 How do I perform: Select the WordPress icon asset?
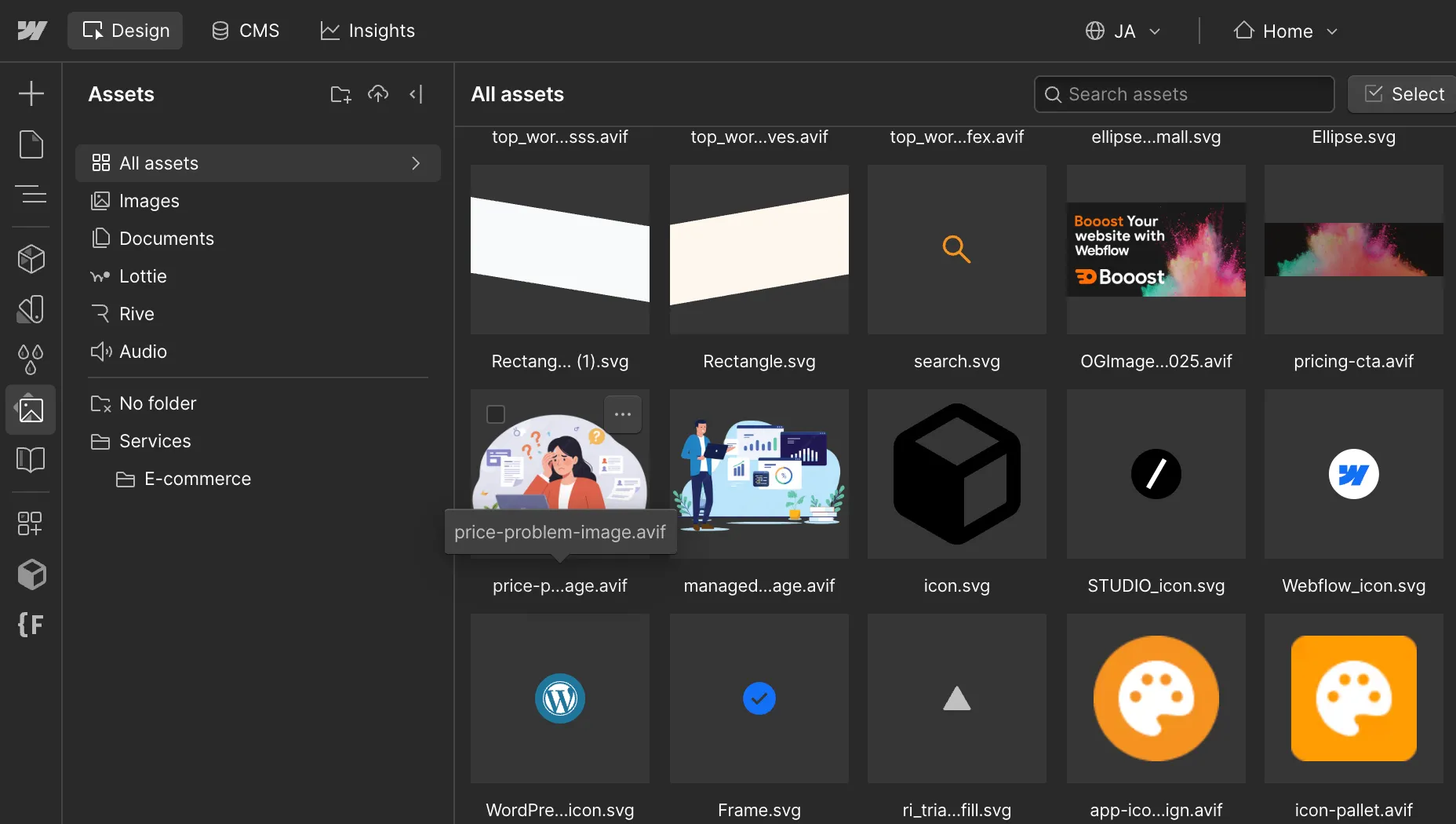coord(560,698)
